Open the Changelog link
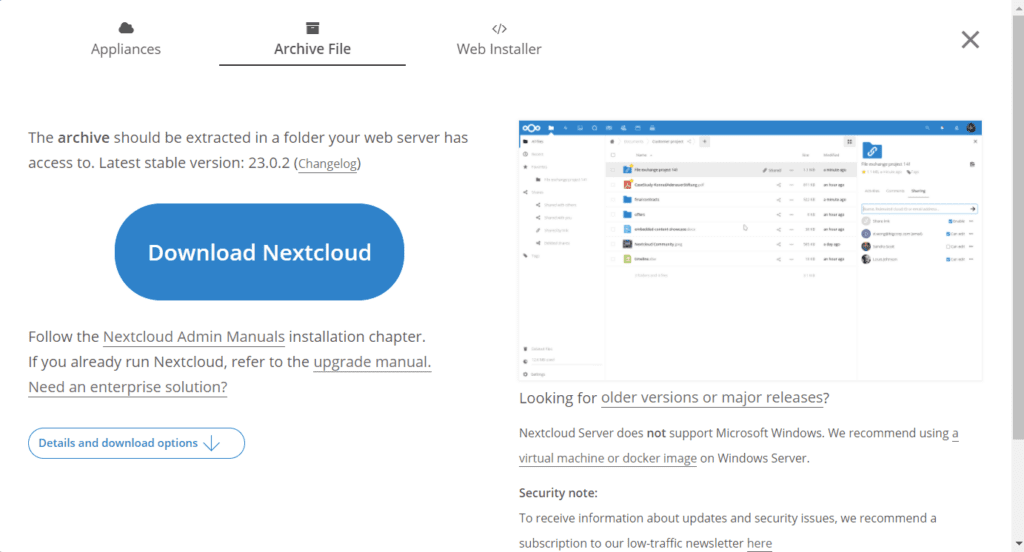Viewport: 1024px width, 552px height. 328,163
